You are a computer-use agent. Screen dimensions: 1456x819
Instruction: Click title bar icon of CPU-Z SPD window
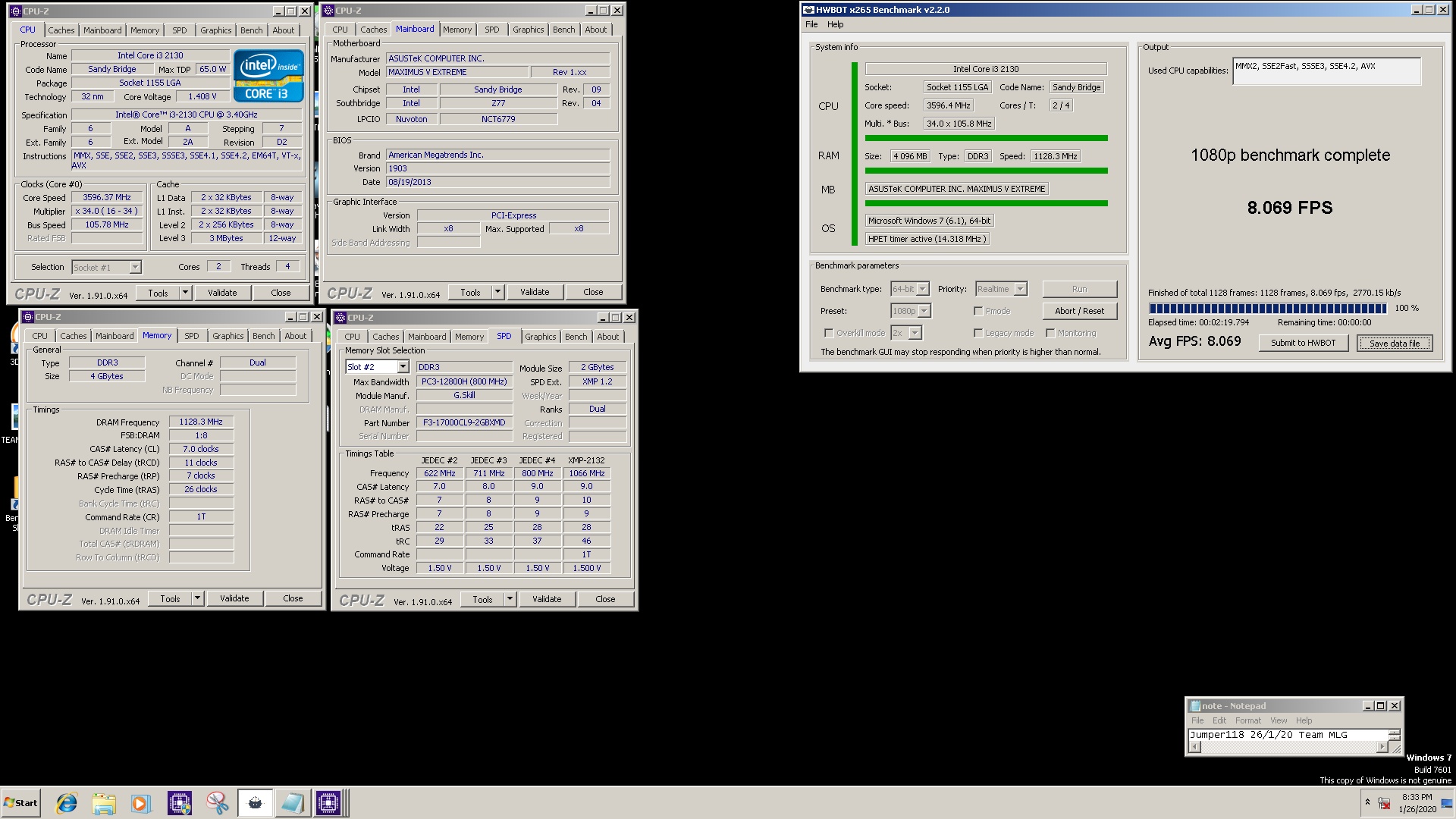[x=340, y=318]
